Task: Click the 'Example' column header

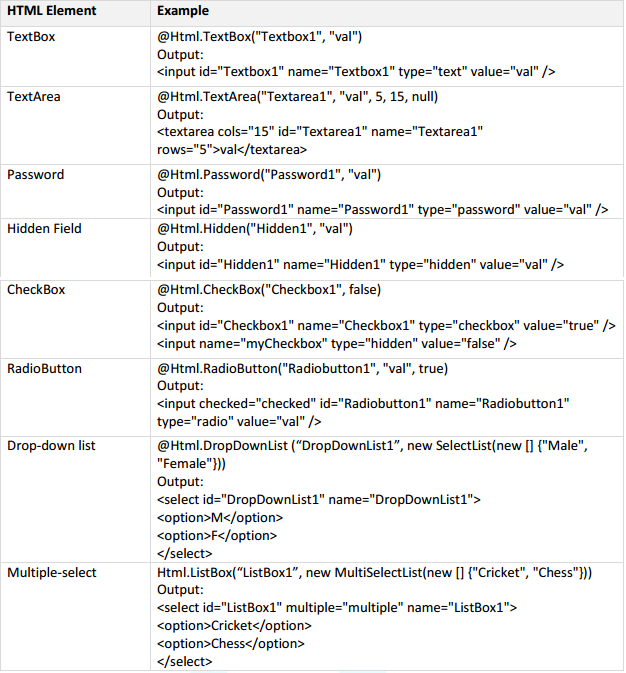Action: [x=183, y=11]
